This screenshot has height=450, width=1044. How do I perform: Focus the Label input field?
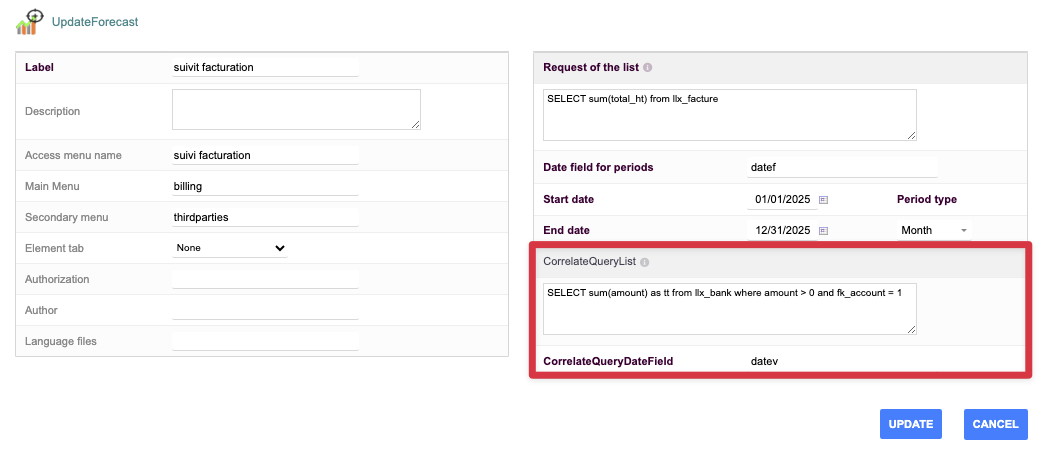pos(265,67)
